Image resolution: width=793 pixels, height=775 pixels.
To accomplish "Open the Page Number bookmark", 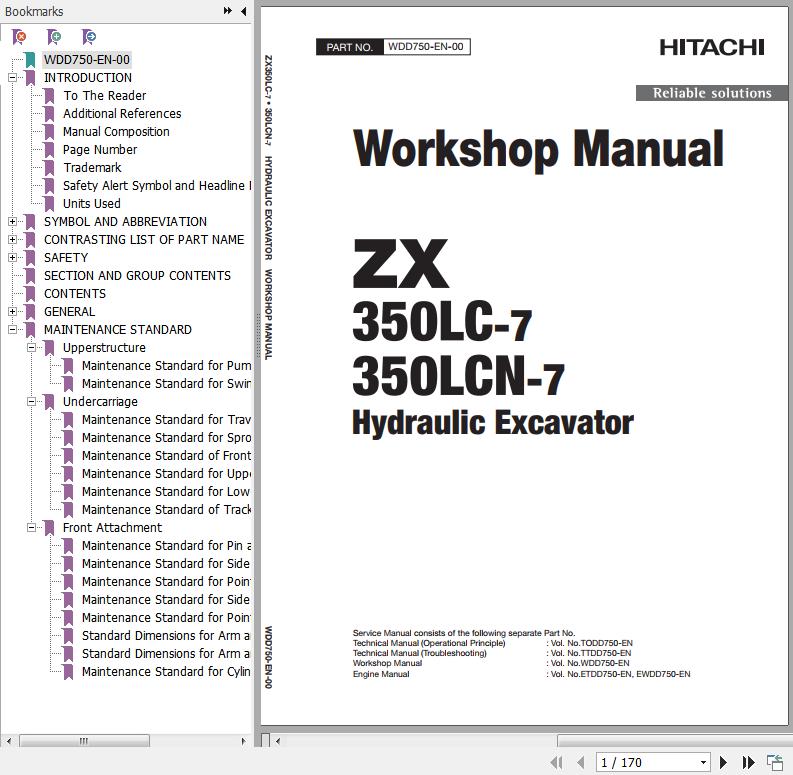I will 100,150.
